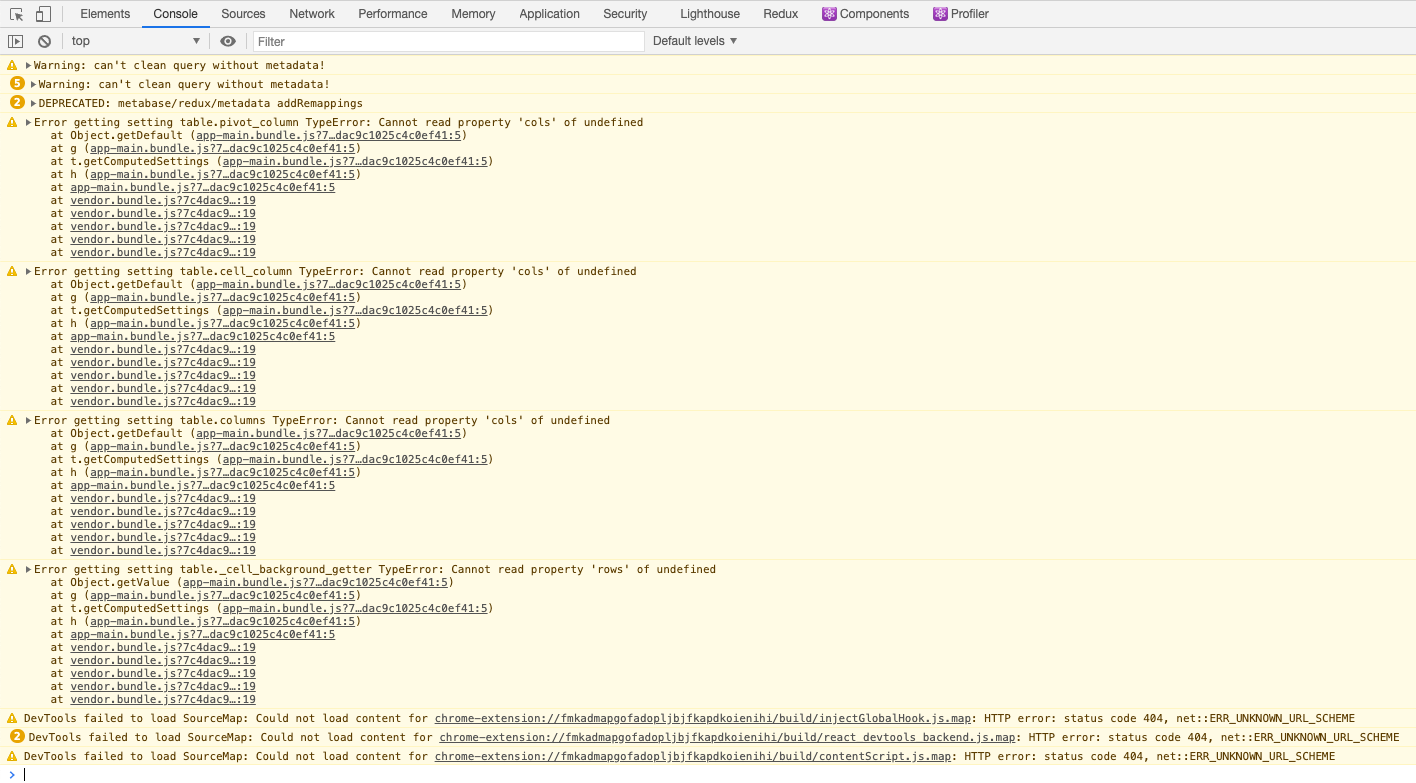Viewport: 1416px width, 783px height.
Task: Click the warning icon beside contentScript SourceMap message
Action: point(12,756)
